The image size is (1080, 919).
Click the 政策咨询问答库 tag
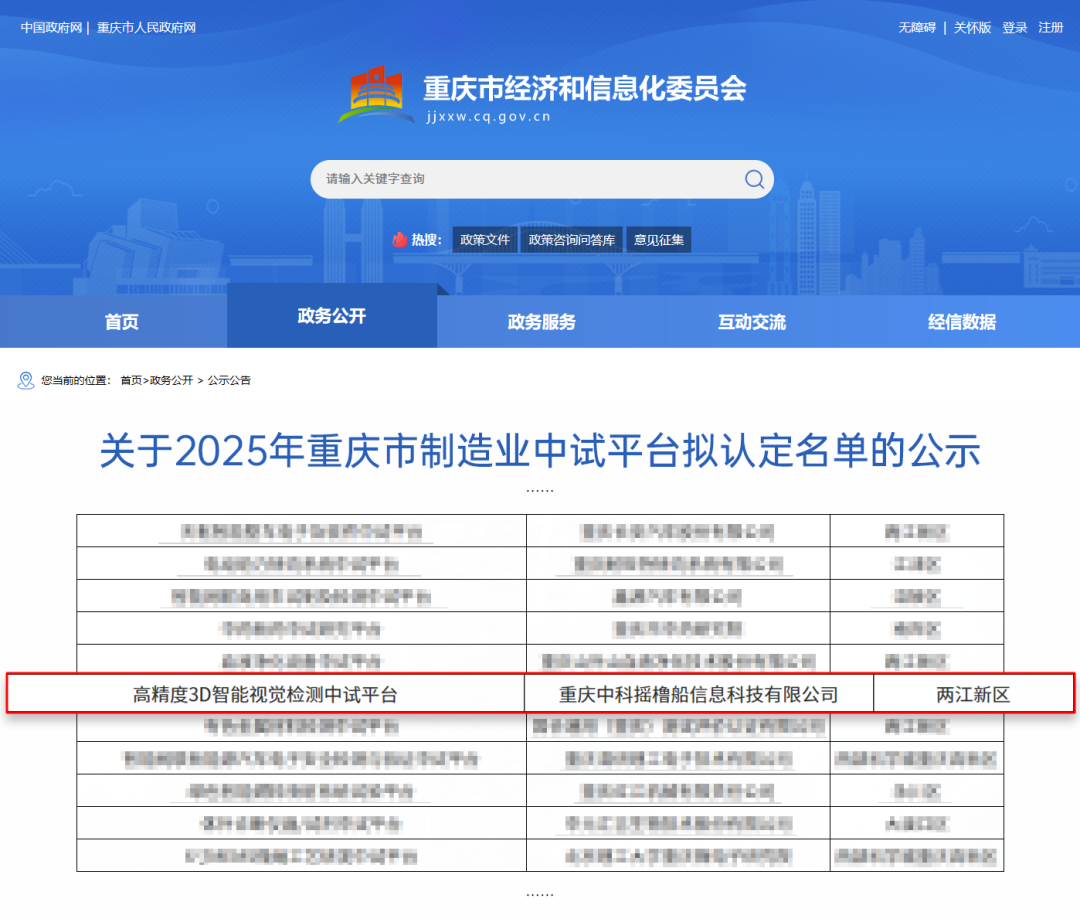click(x=572, y=240)
